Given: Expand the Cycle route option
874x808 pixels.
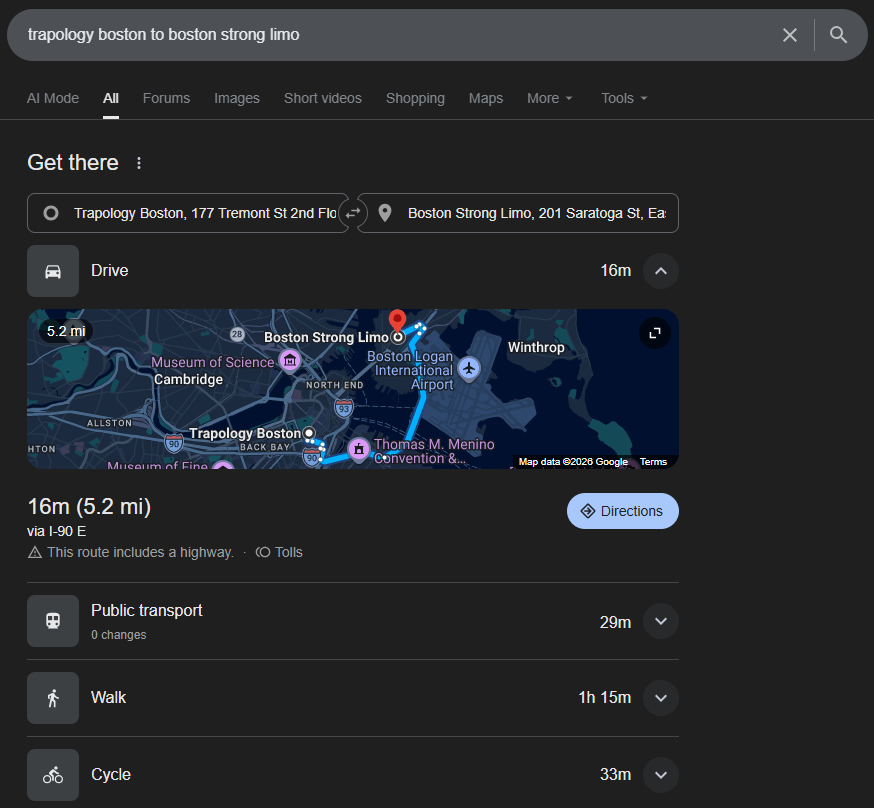Looking at the screenshot, I should point(660,775).
